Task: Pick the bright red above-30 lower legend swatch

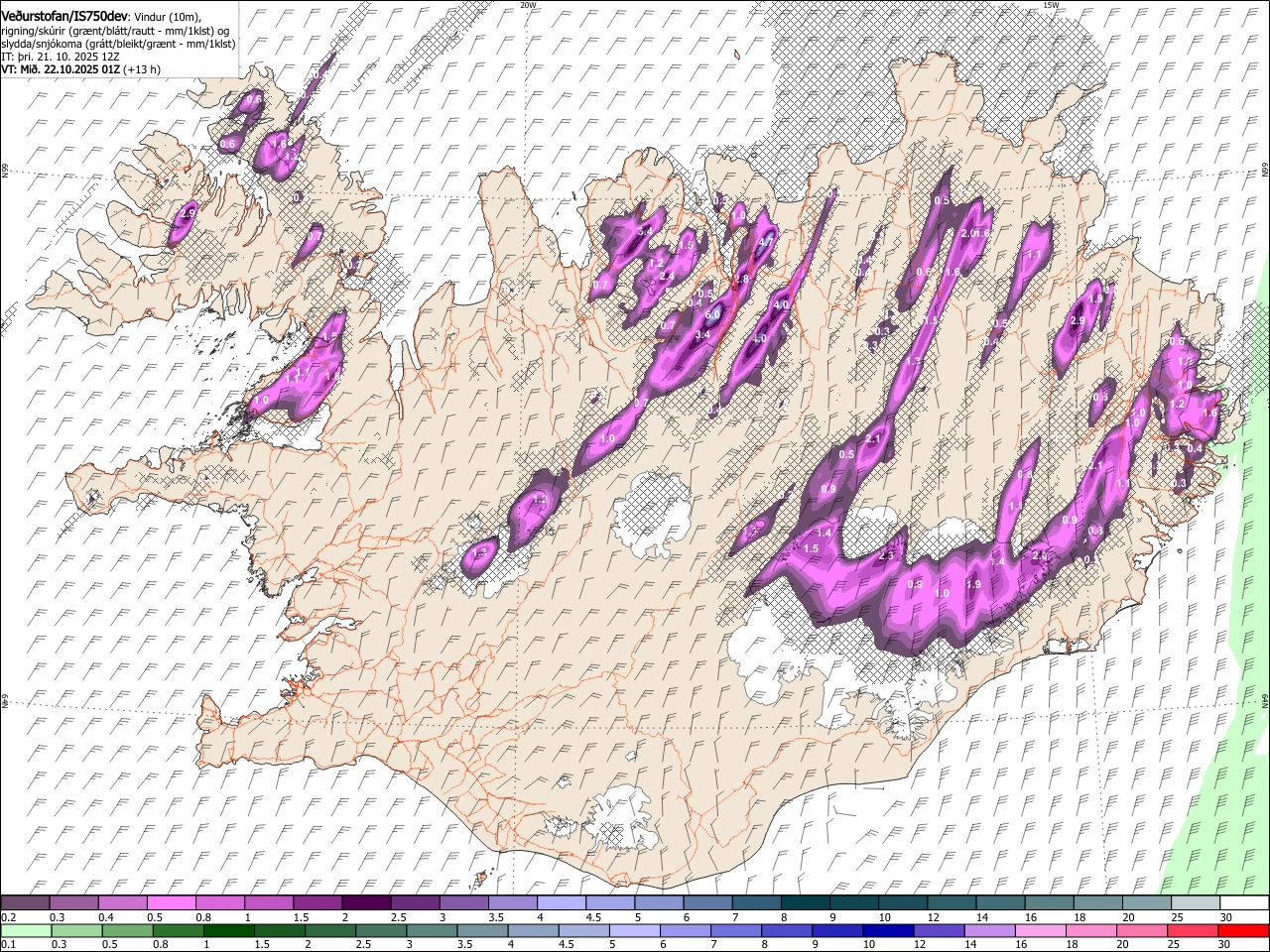Action: pos(1244,931)
